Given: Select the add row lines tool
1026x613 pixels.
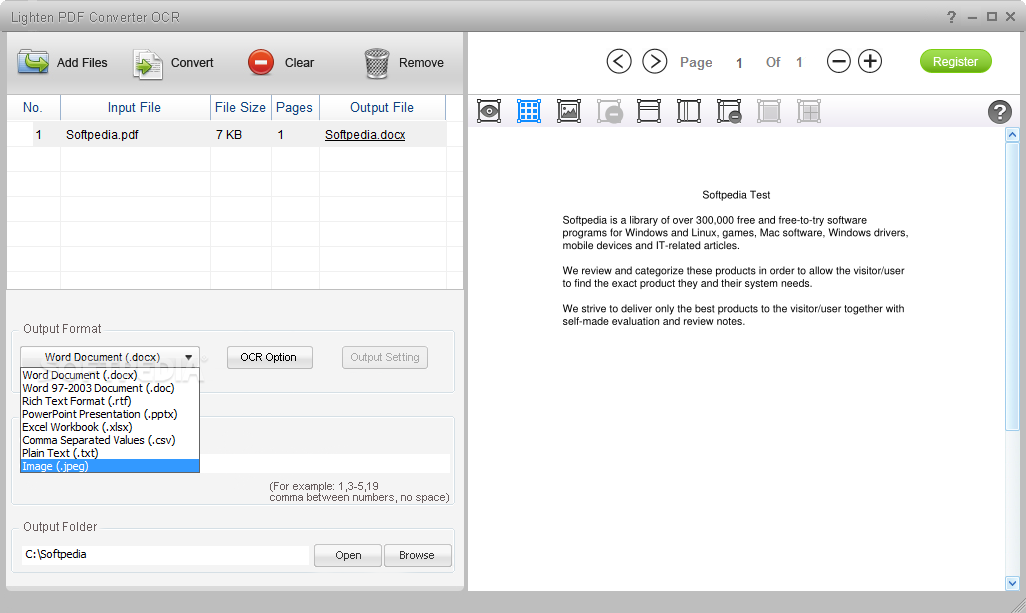Looking at the screenshot, I should pos(648,111).
